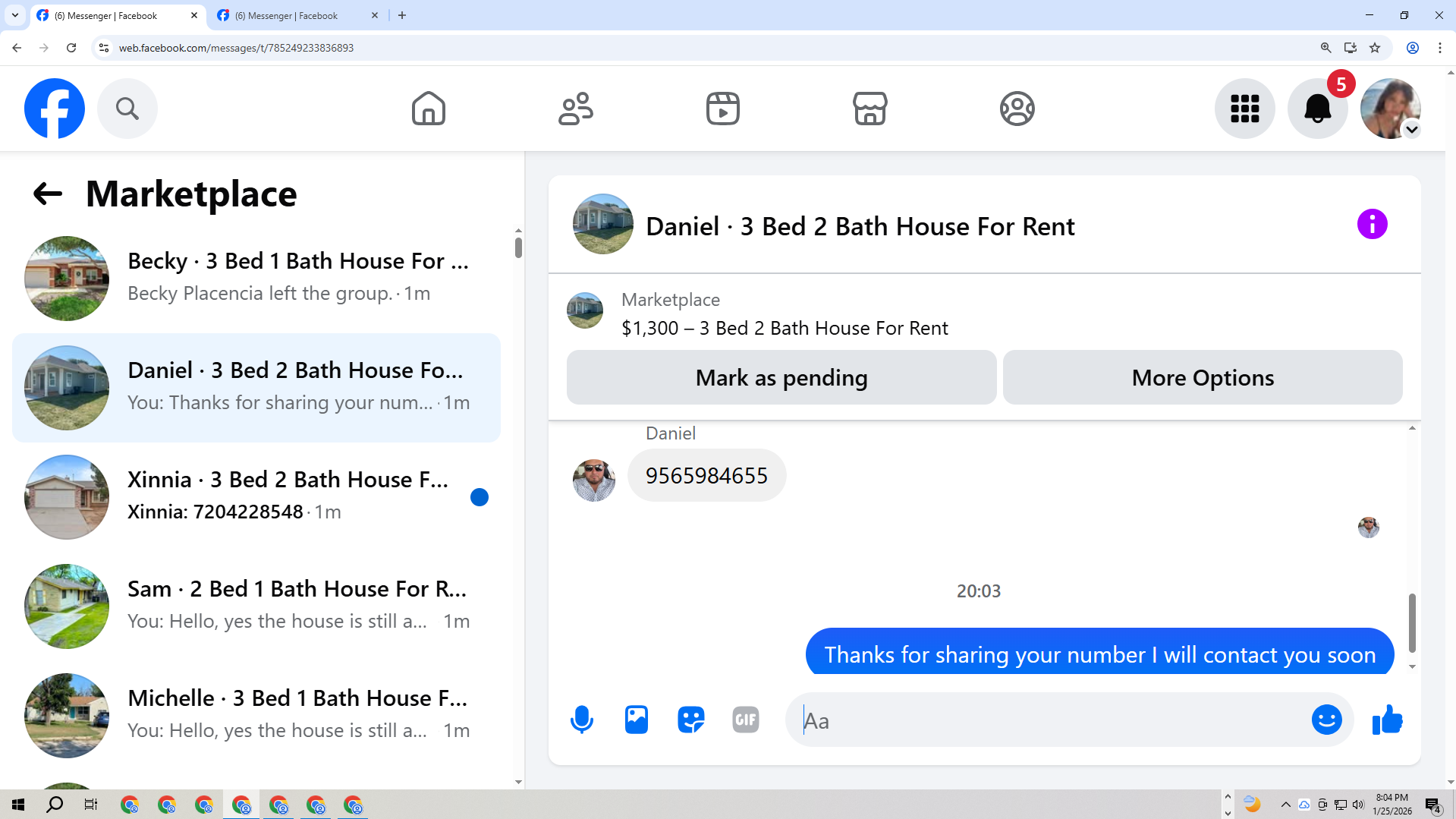Open Chrome profile icon
Image resolution: width=1456 pixels, height=819 pixels.
pos(1413,48)
